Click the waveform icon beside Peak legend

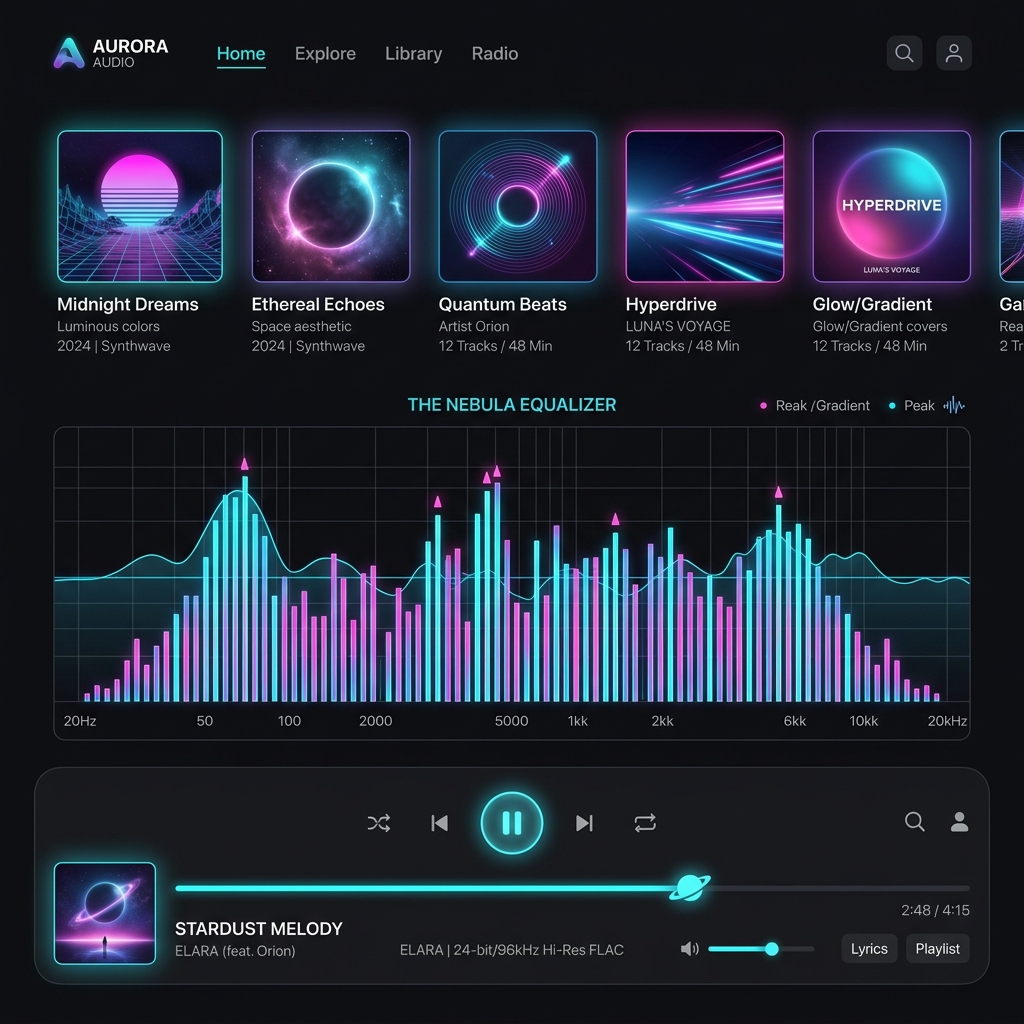[x=954, y=405]
